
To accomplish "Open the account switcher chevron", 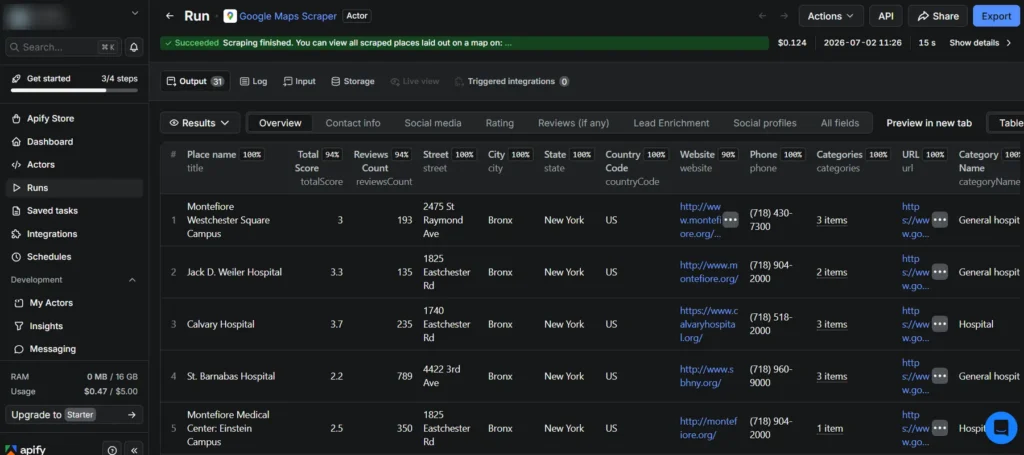I will pos(135,12).
